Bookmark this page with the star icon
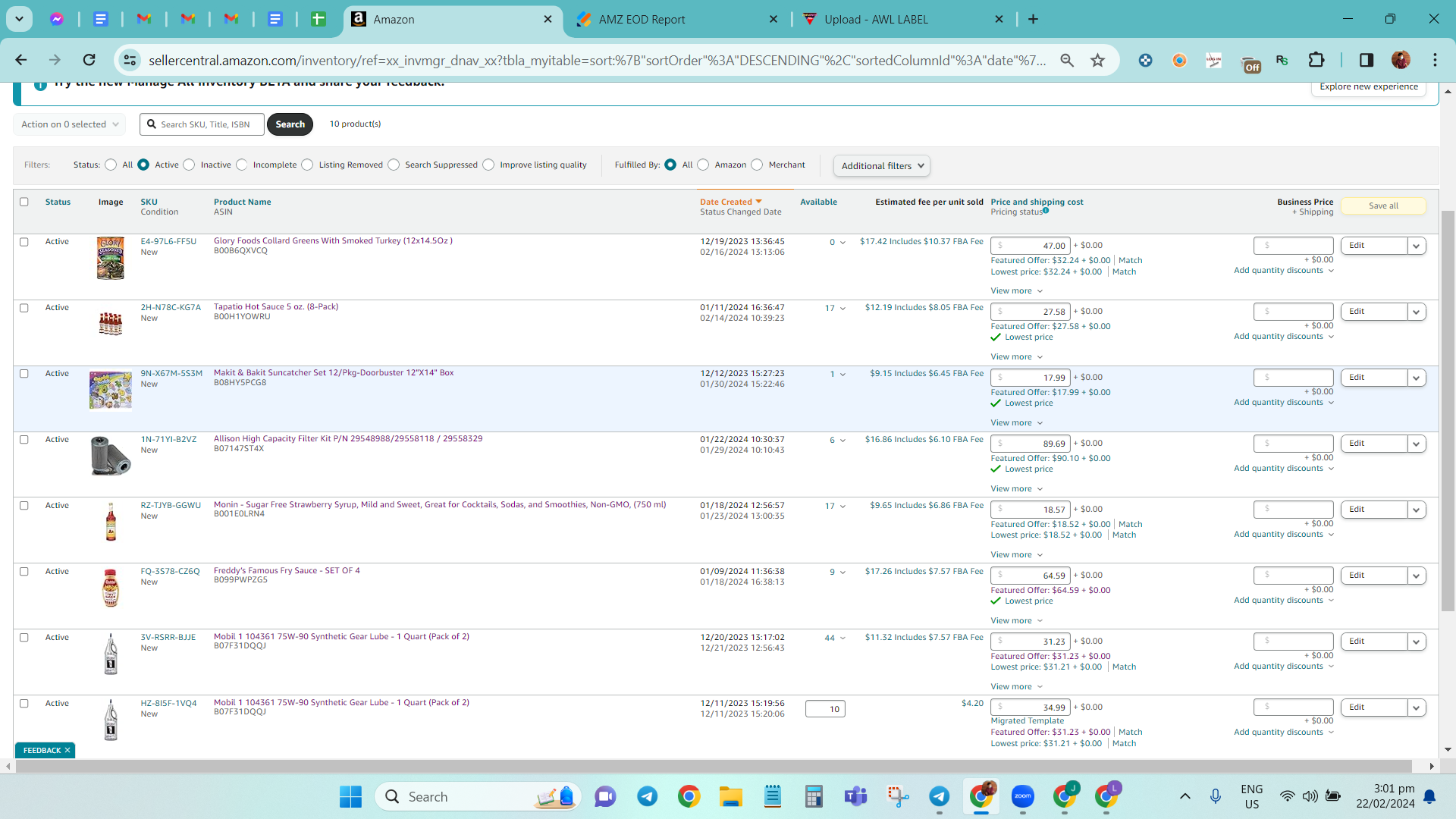This screenshot has width=1456, height=819. click(1097, 60)
